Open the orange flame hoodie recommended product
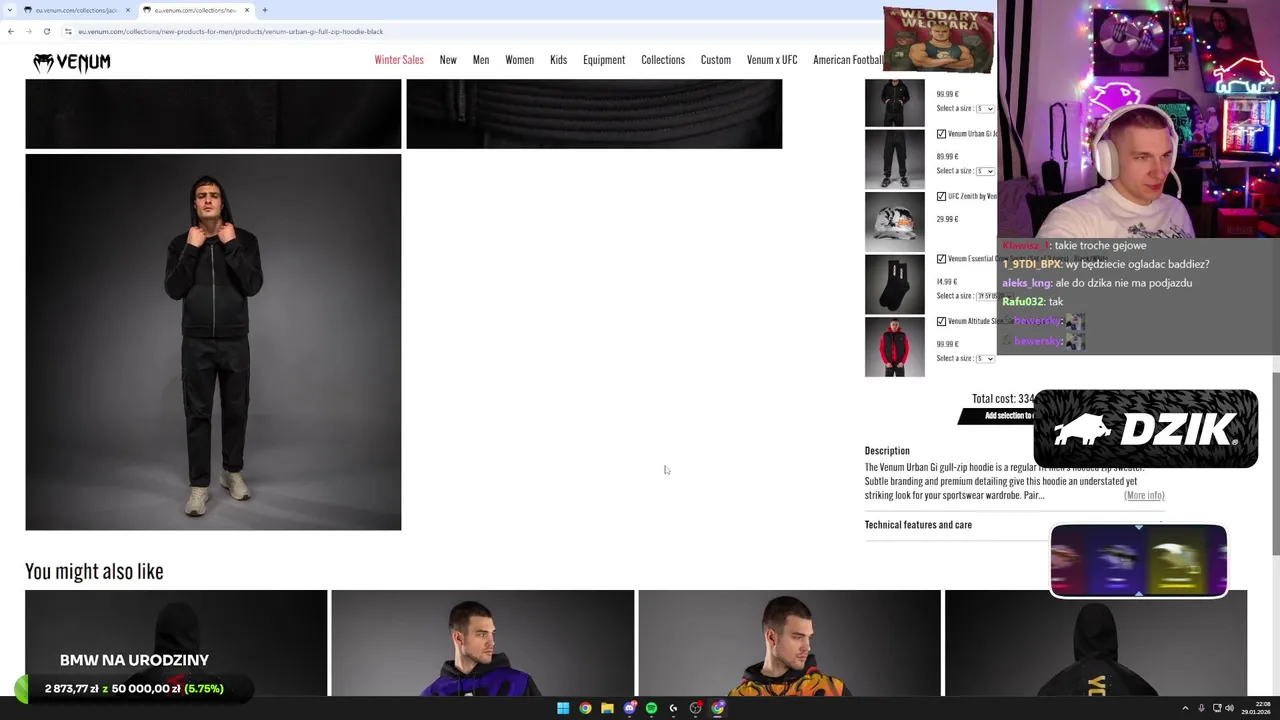 pos(789,643)
